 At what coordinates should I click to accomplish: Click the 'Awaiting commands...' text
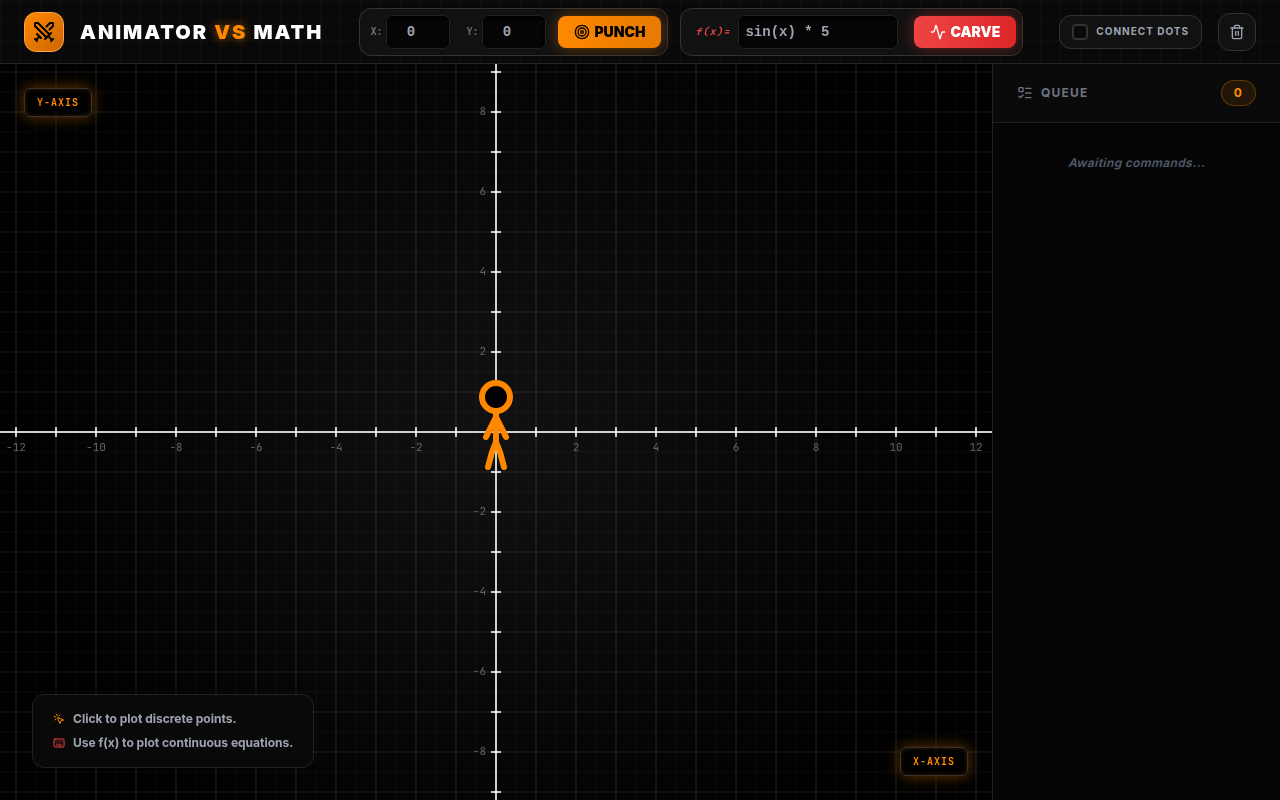coord(1136,163)
